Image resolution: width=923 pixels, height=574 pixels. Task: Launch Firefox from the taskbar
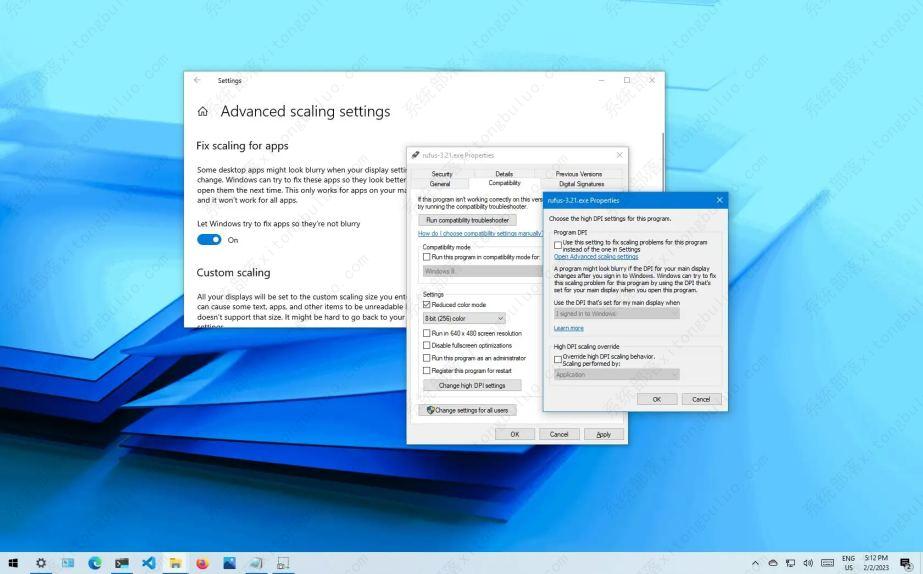(x=202, y=563)
